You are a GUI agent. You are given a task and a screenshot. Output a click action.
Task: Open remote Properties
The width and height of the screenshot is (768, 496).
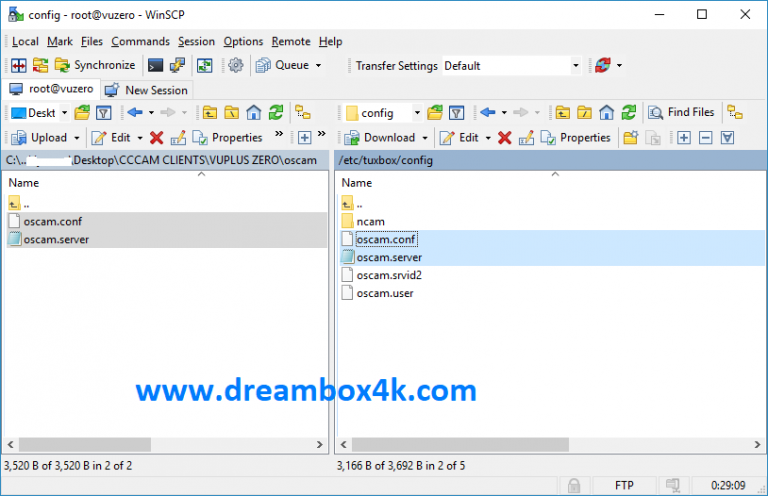point(576,138)
